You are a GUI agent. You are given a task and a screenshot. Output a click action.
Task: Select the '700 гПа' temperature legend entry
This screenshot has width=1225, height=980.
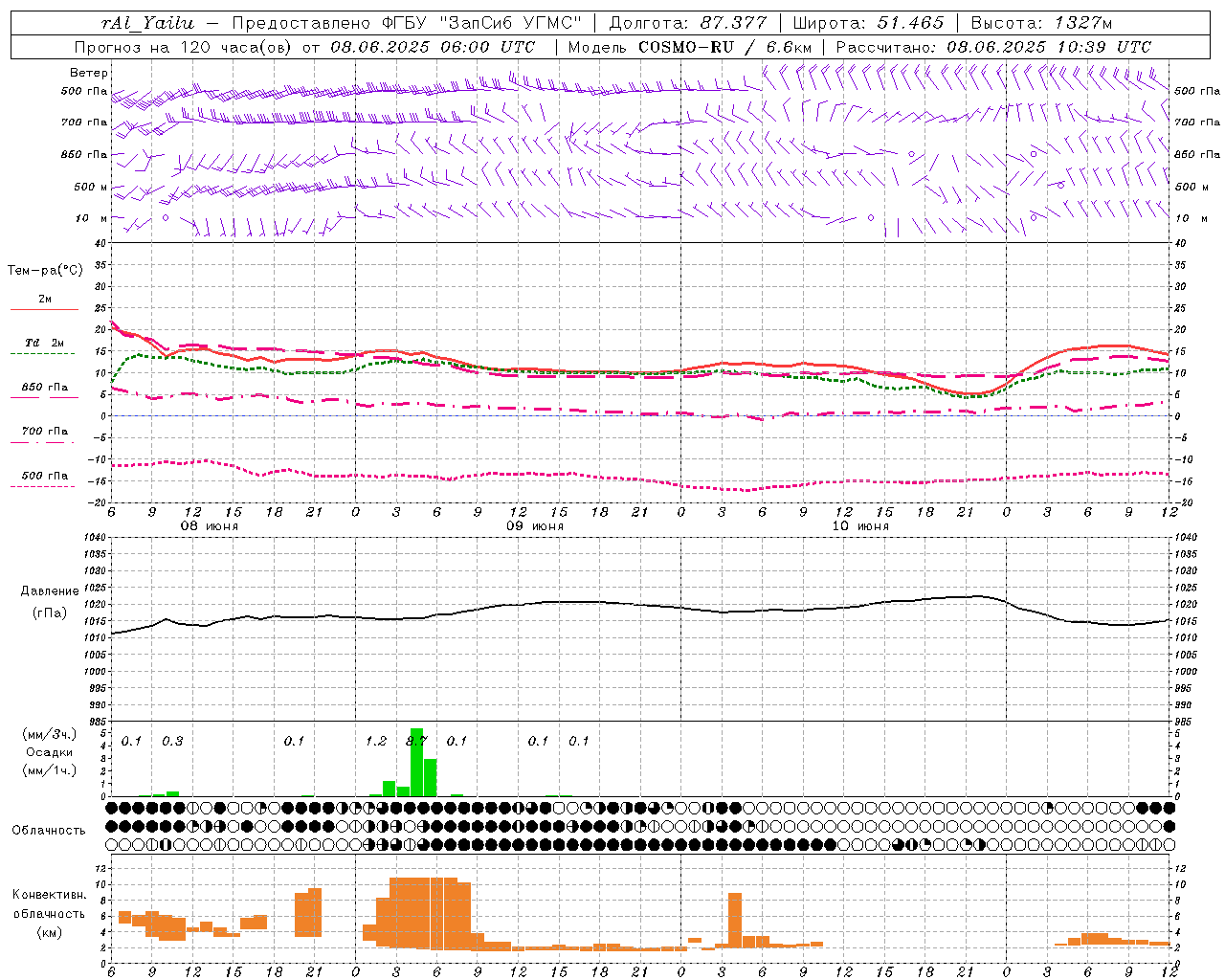click(44, 432)
